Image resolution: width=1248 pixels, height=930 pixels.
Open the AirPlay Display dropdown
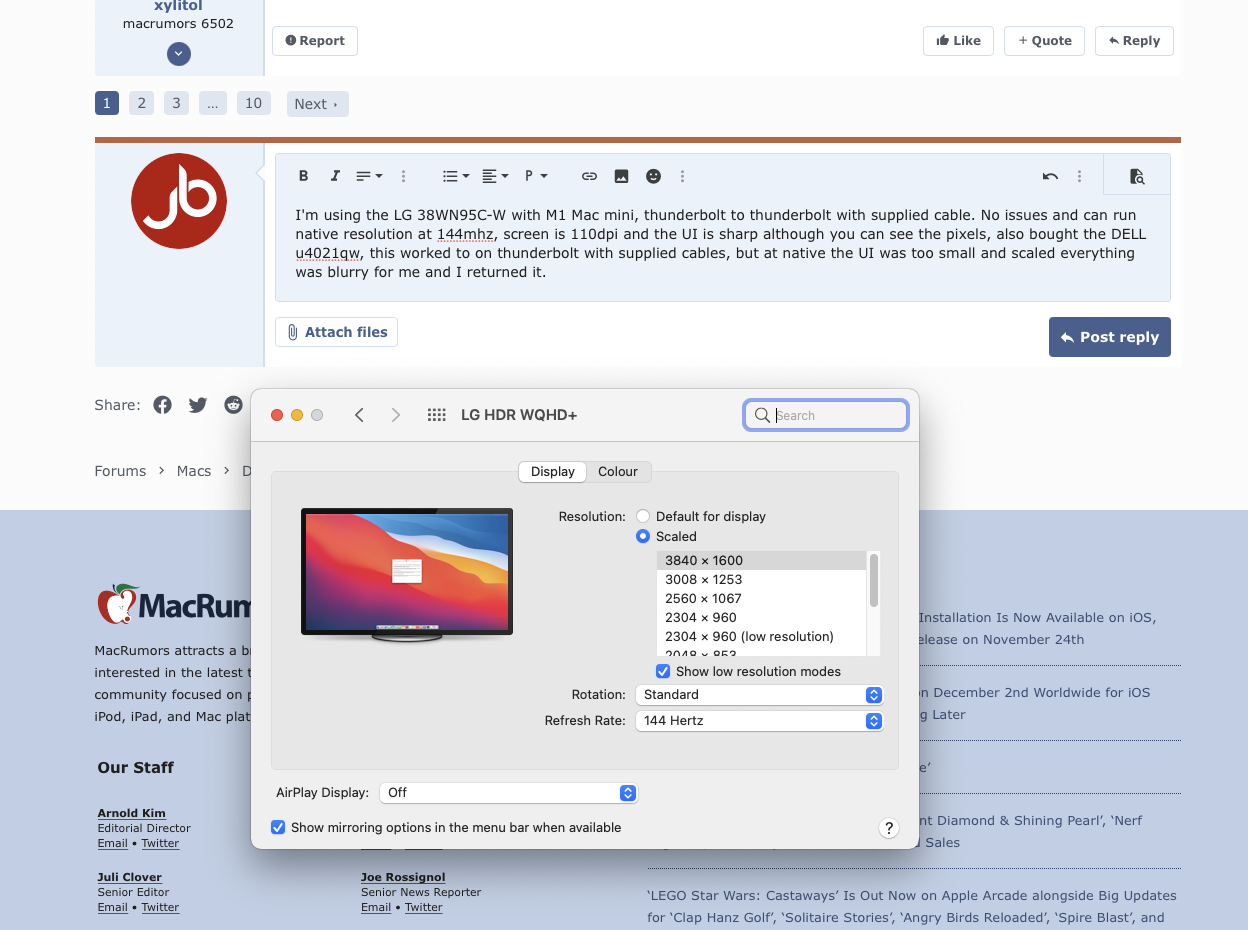point(508,792)
